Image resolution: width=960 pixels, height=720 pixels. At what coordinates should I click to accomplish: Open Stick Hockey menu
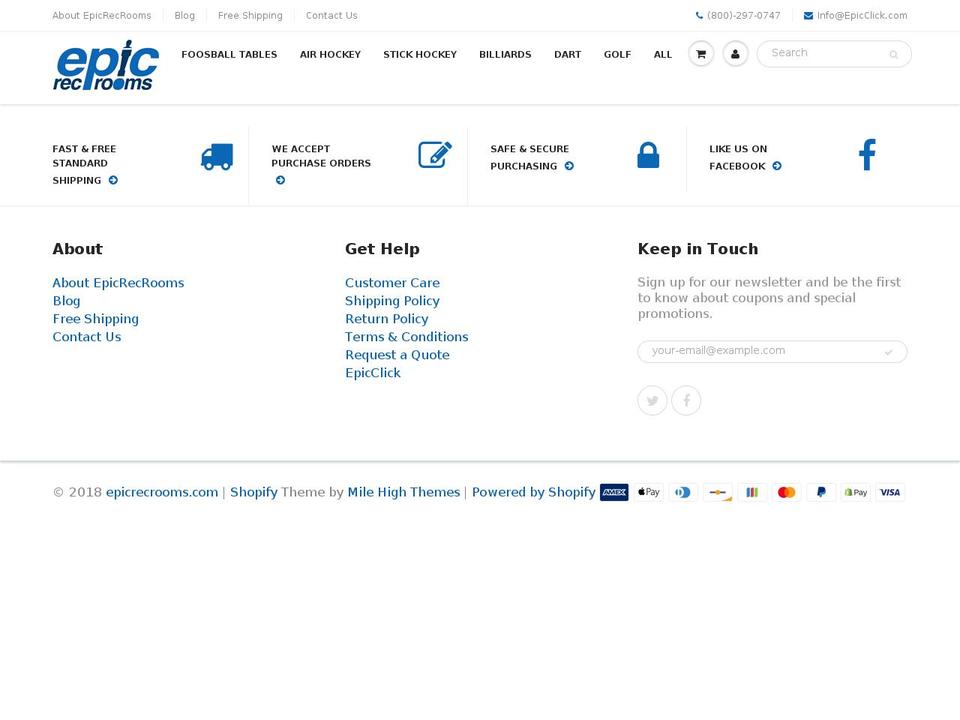[x=420, y=54]
